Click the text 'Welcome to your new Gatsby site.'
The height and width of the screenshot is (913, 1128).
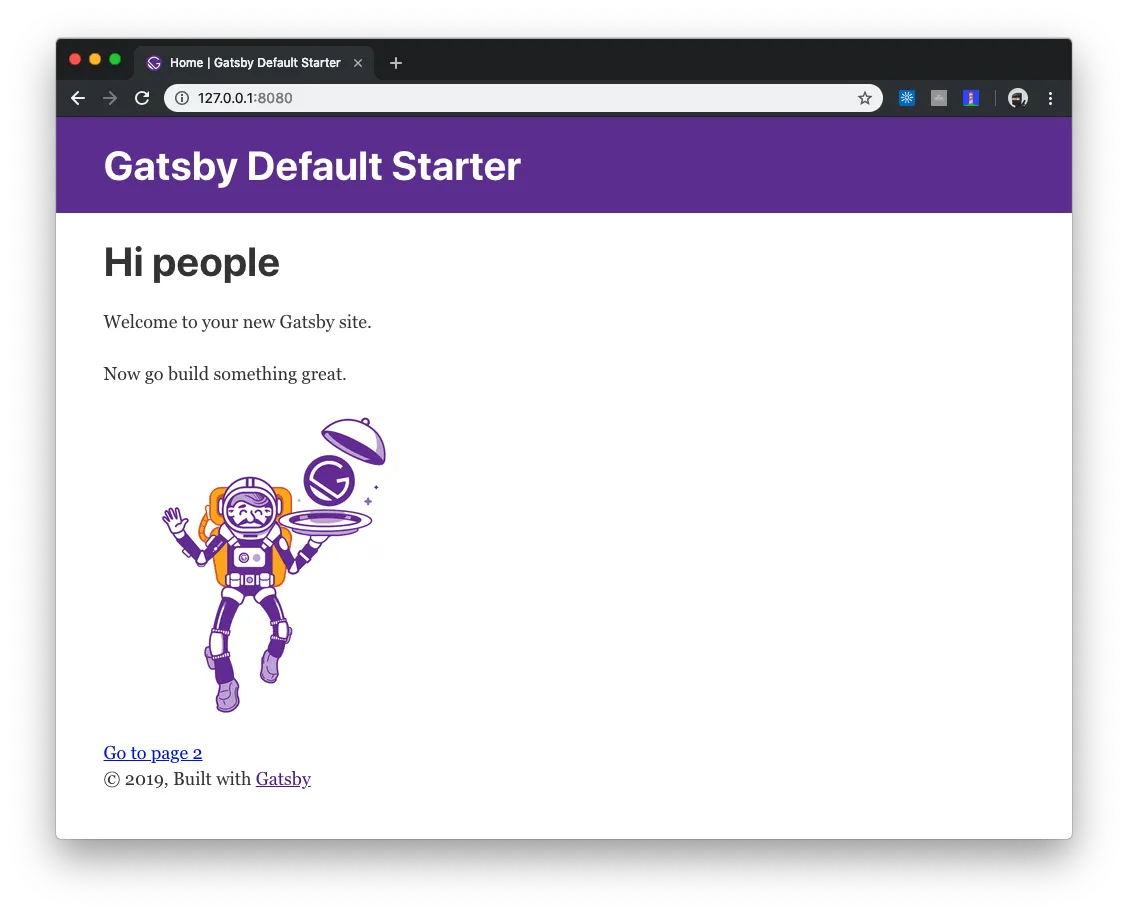click(237, 322)
